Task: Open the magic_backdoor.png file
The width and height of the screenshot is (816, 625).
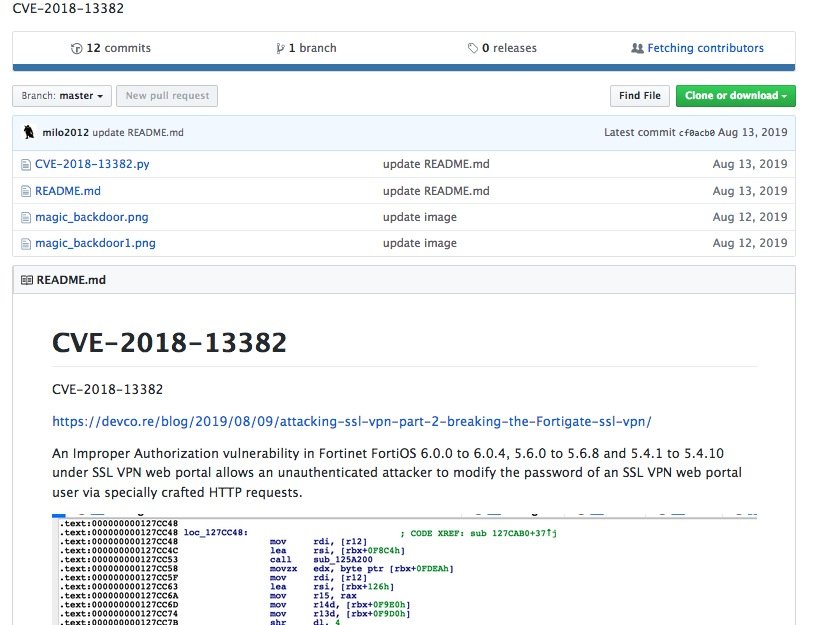Action: pyautogui.click(x=92, y=217)
